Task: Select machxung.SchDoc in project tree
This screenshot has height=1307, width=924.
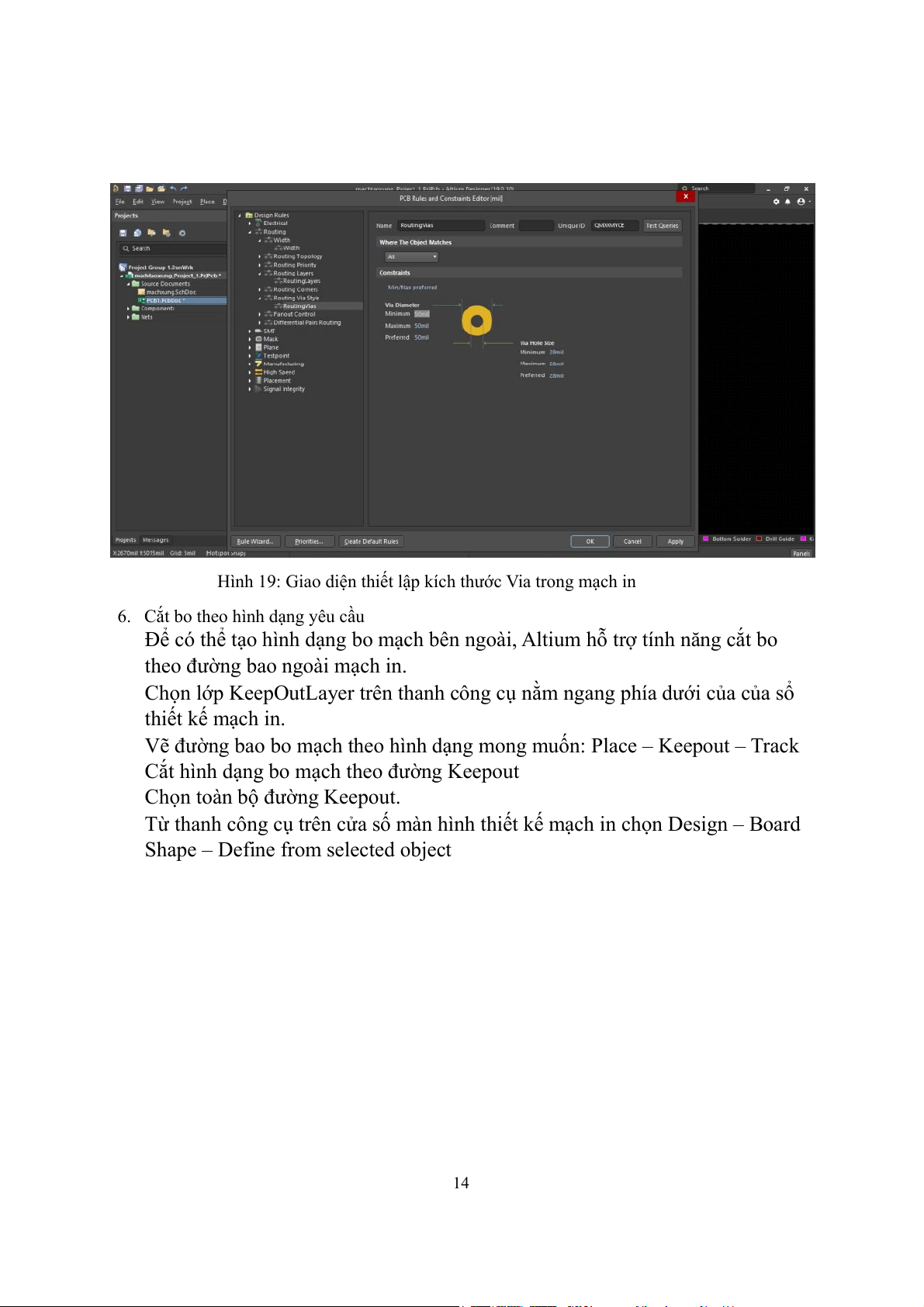Action: pyautogui.click(x=171, y=292)
